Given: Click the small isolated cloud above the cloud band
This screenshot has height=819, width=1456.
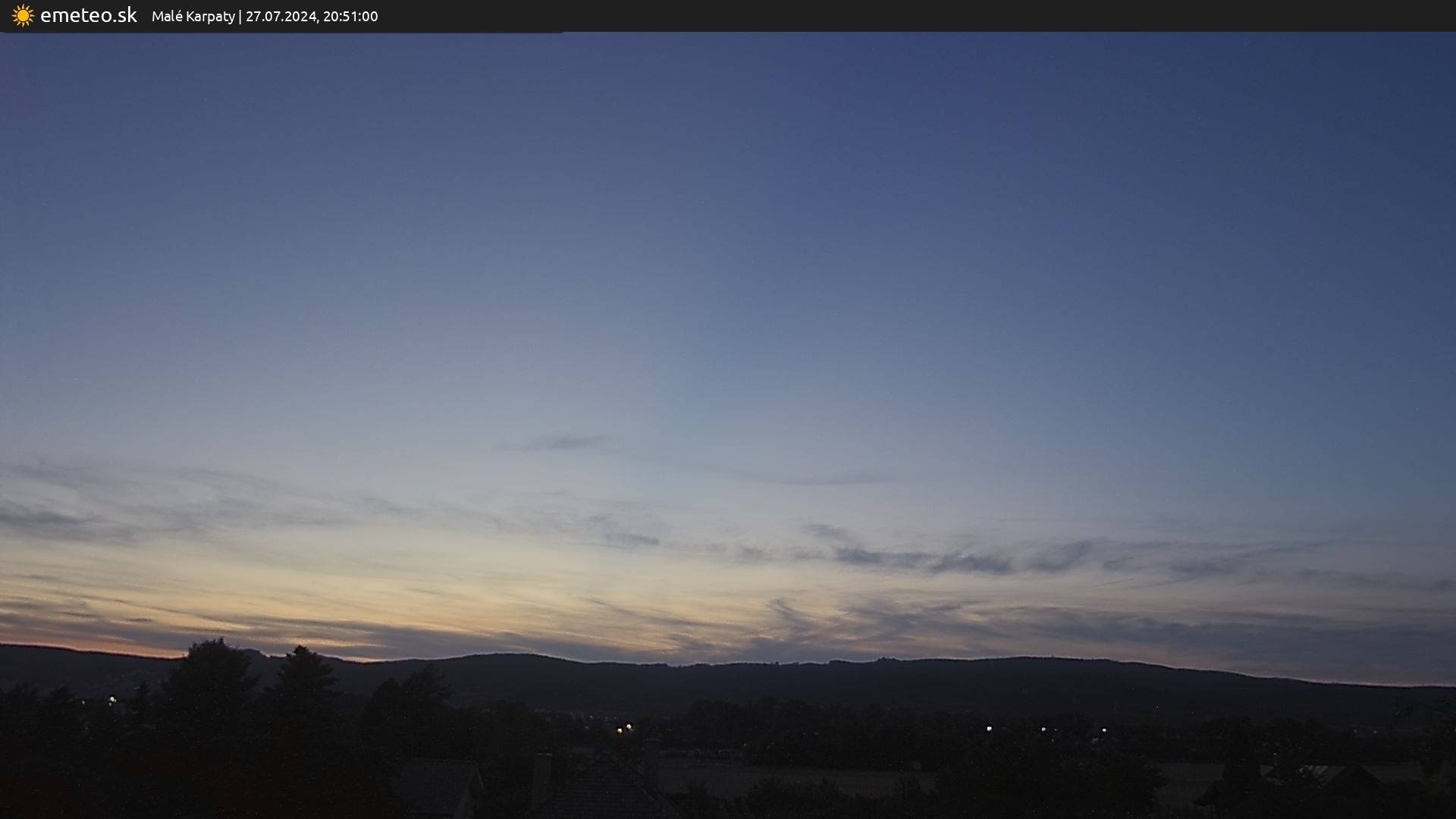Looking at the screenshot, I should click(565, 442).
